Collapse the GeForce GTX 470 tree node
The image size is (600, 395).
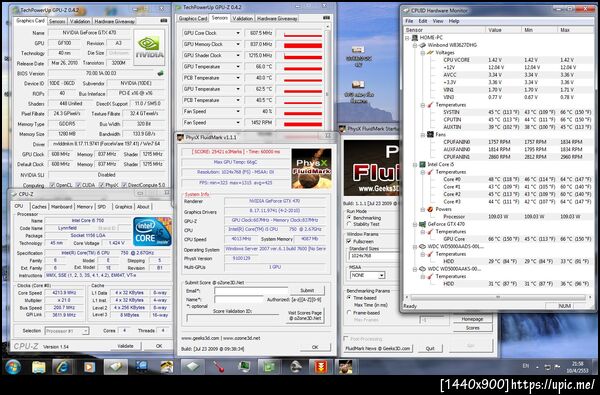(415, 224)
